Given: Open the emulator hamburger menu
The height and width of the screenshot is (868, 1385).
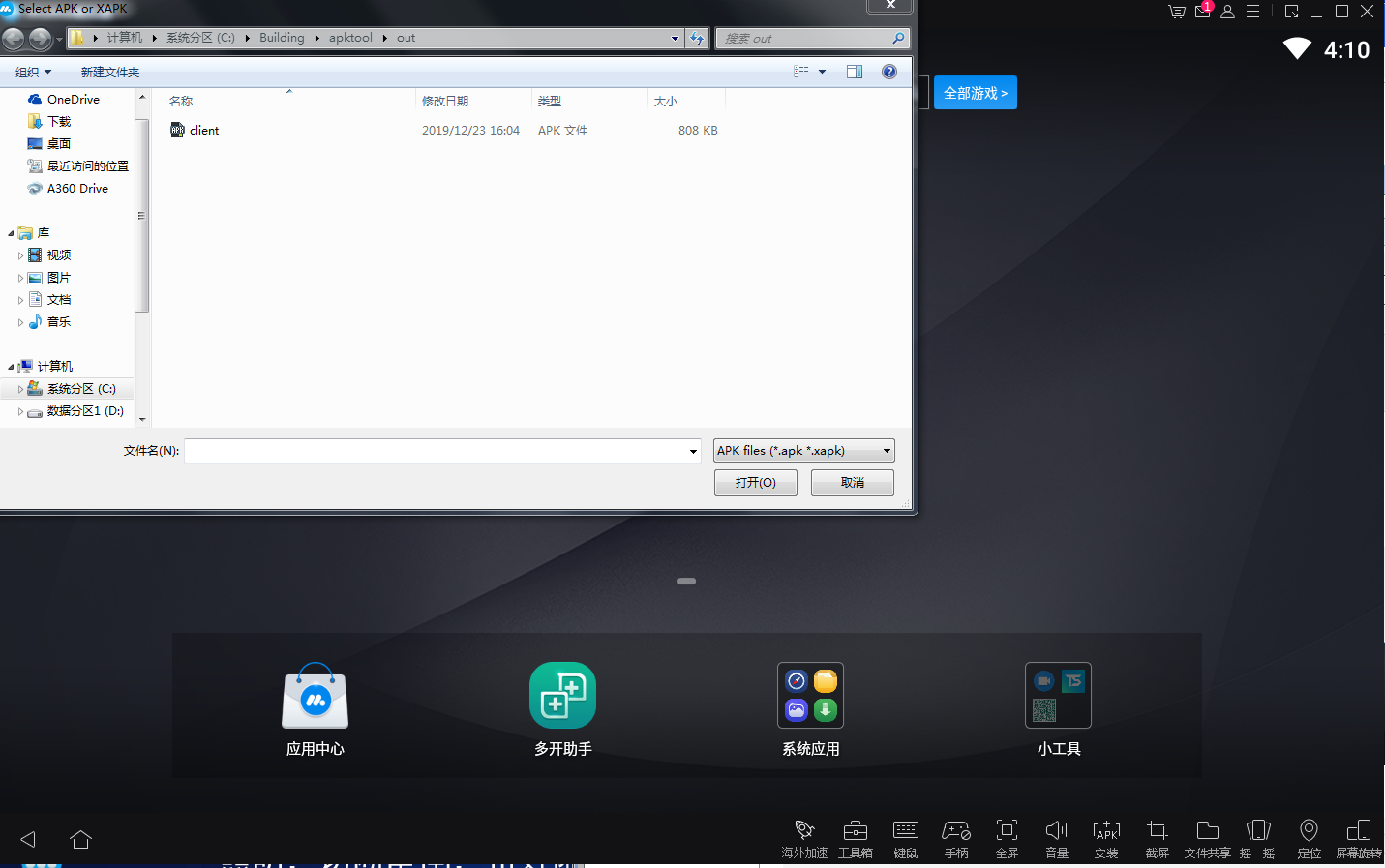Looking at the screenshot, I should coord(1252,12).
